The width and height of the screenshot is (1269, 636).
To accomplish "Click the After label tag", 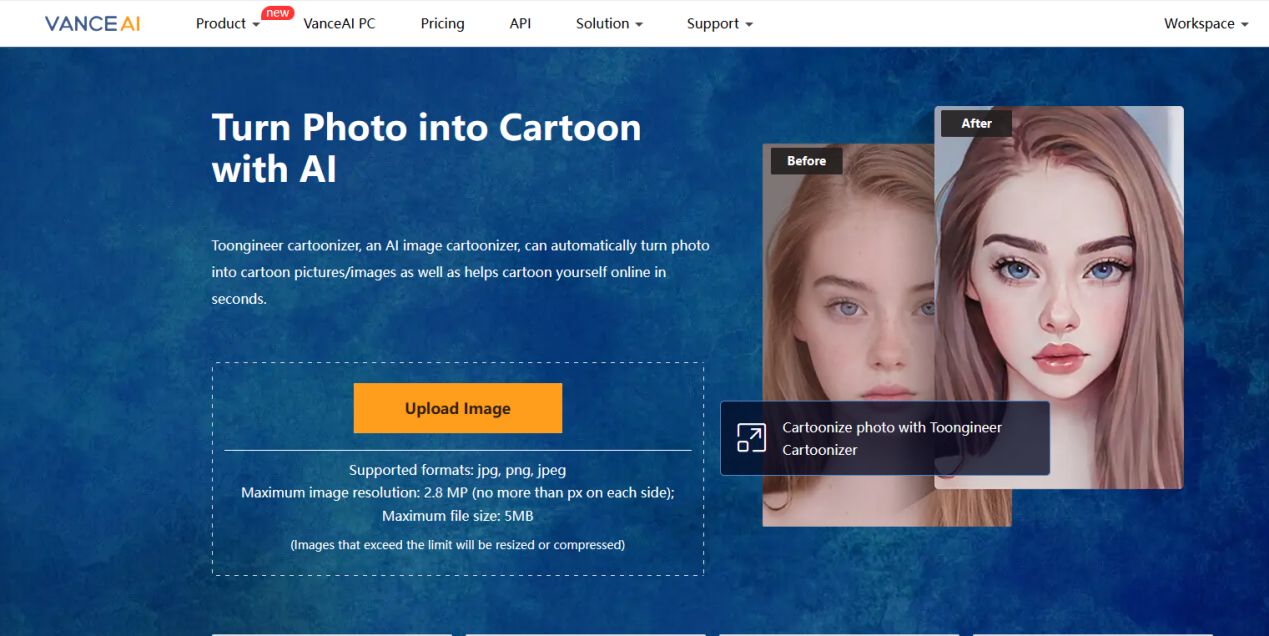I will (976, 124).
